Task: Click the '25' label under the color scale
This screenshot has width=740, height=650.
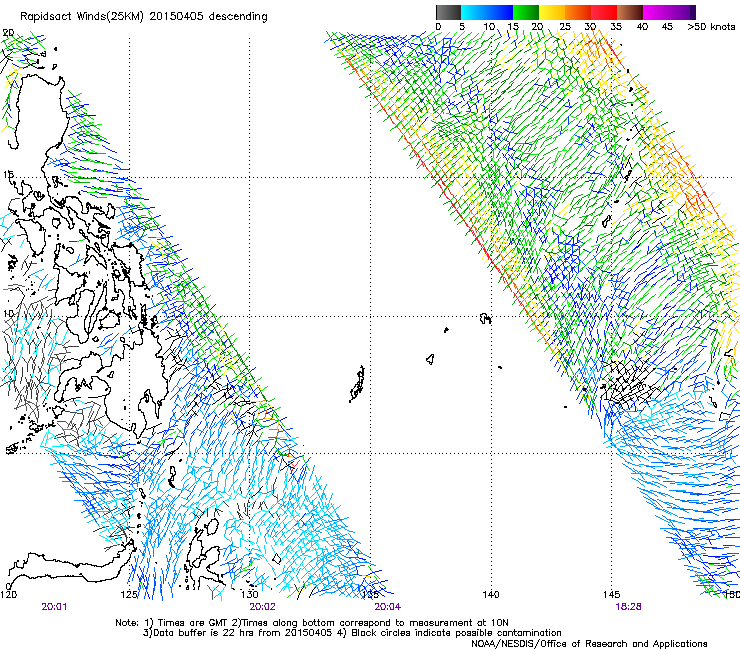Action: pos(564,27)
